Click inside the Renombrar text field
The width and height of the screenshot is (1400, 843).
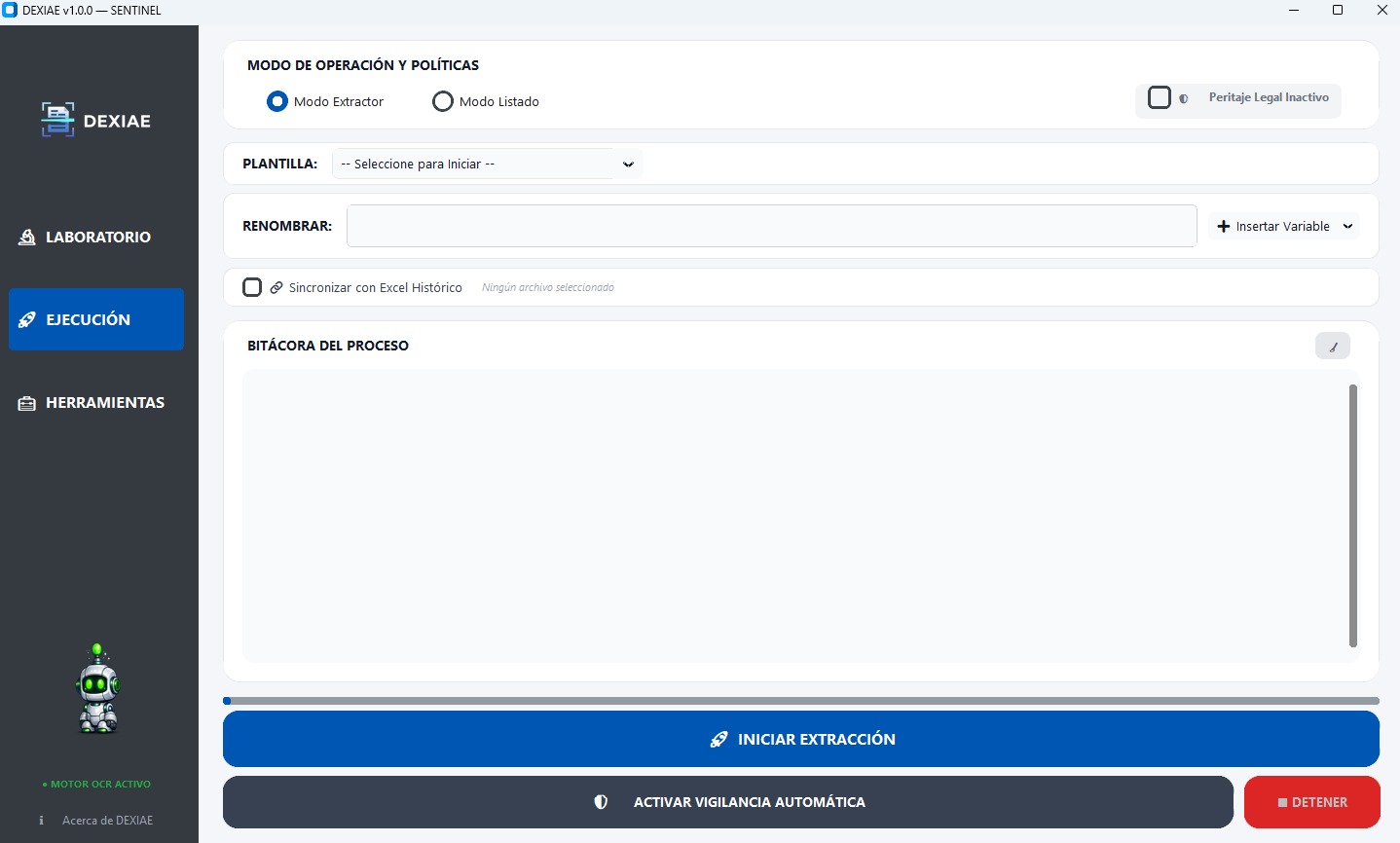(x=771, y=226)
